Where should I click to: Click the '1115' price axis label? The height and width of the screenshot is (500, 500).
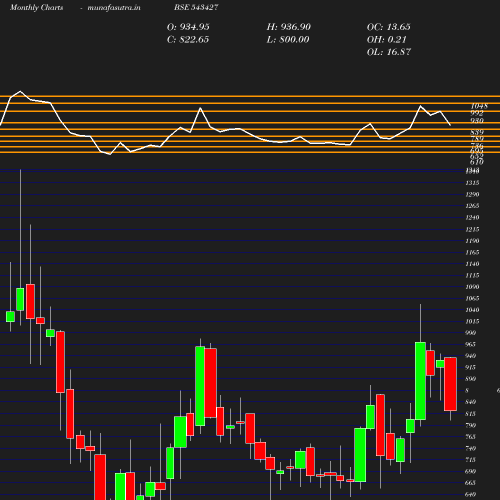click(x=472, y=275)
